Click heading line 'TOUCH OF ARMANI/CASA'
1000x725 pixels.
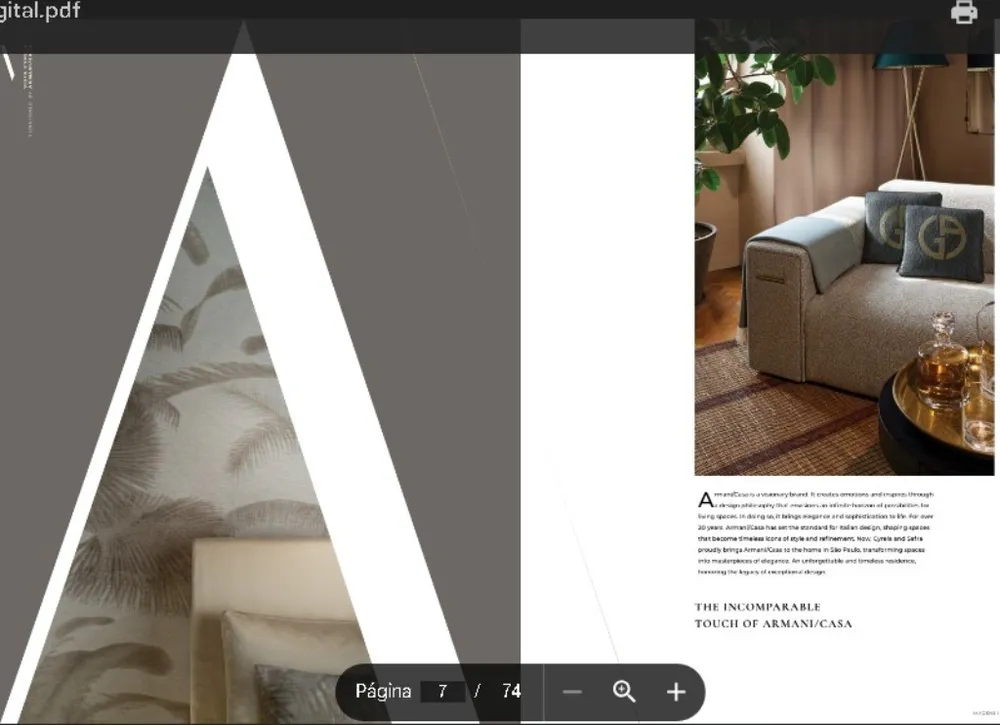pos(773,624)
